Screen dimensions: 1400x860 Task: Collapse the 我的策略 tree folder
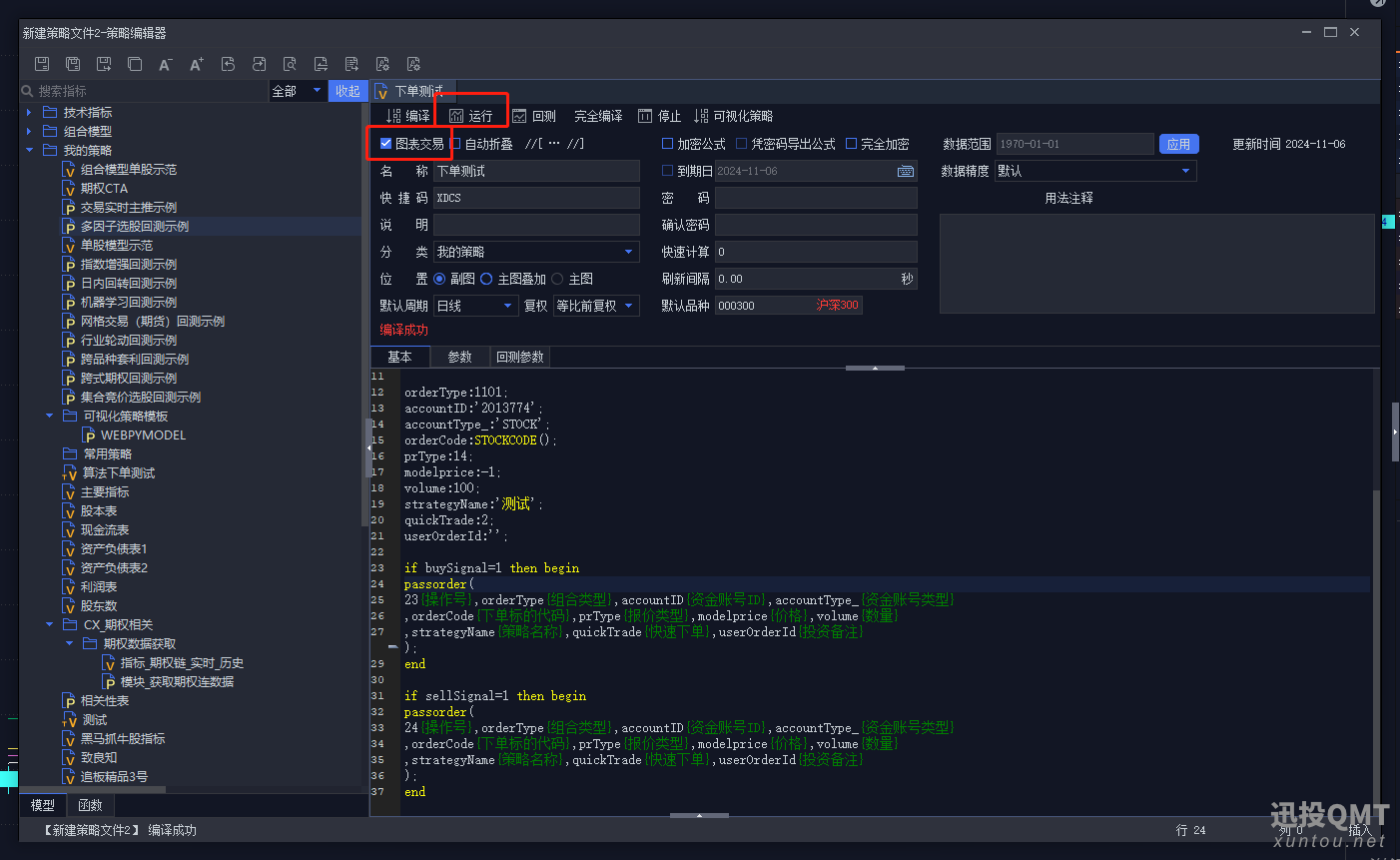pyautogui.click(x=29, y=151)
